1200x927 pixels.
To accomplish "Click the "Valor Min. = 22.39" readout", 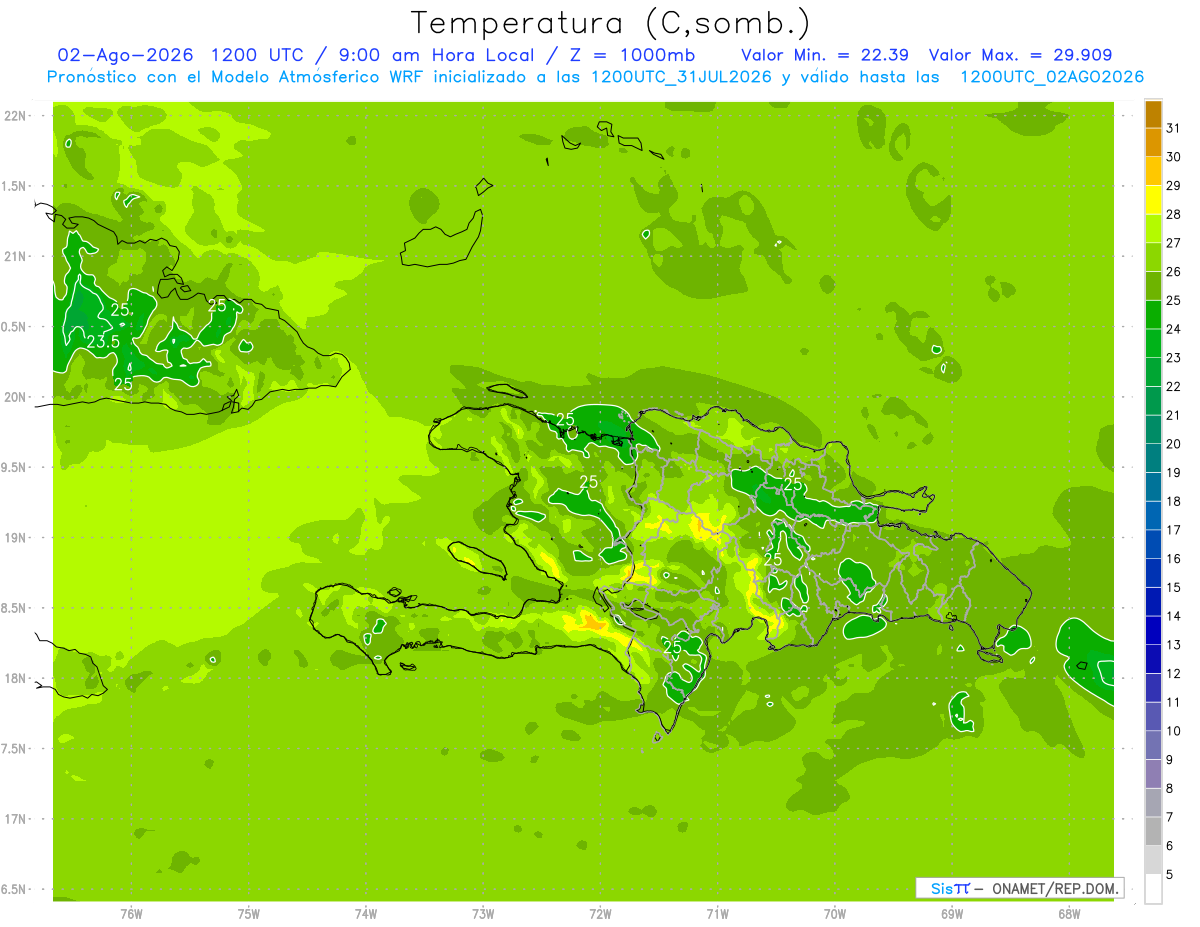I will pos(825,55).
